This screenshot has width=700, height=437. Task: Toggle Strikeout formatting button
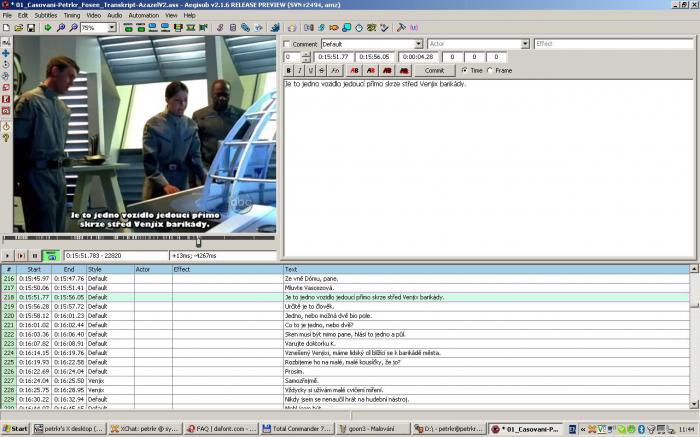click(321, 71)
